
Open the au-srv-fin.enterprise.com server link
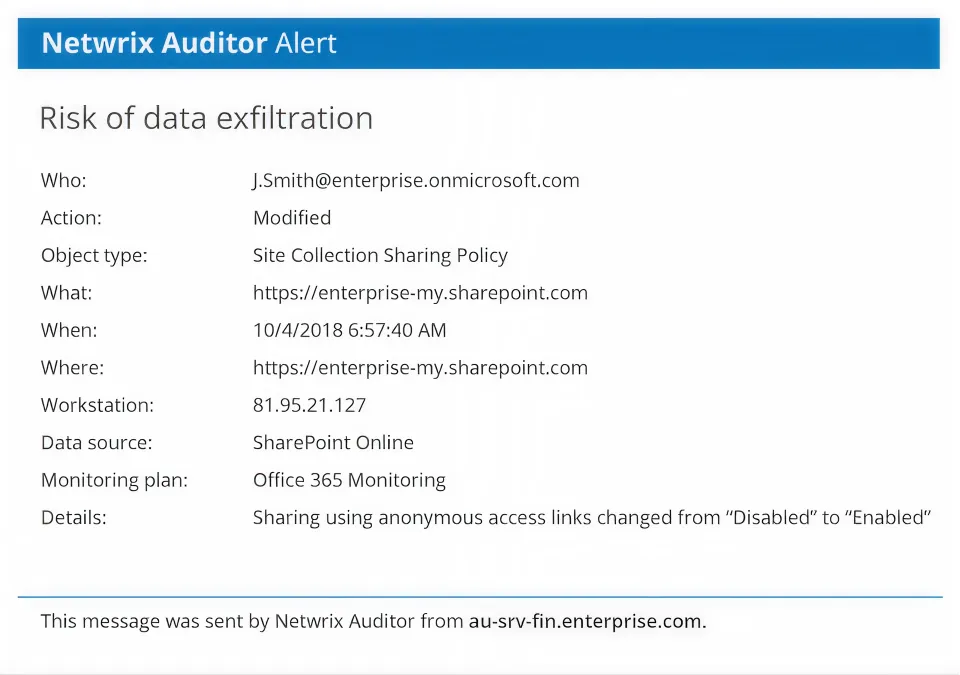587,621
